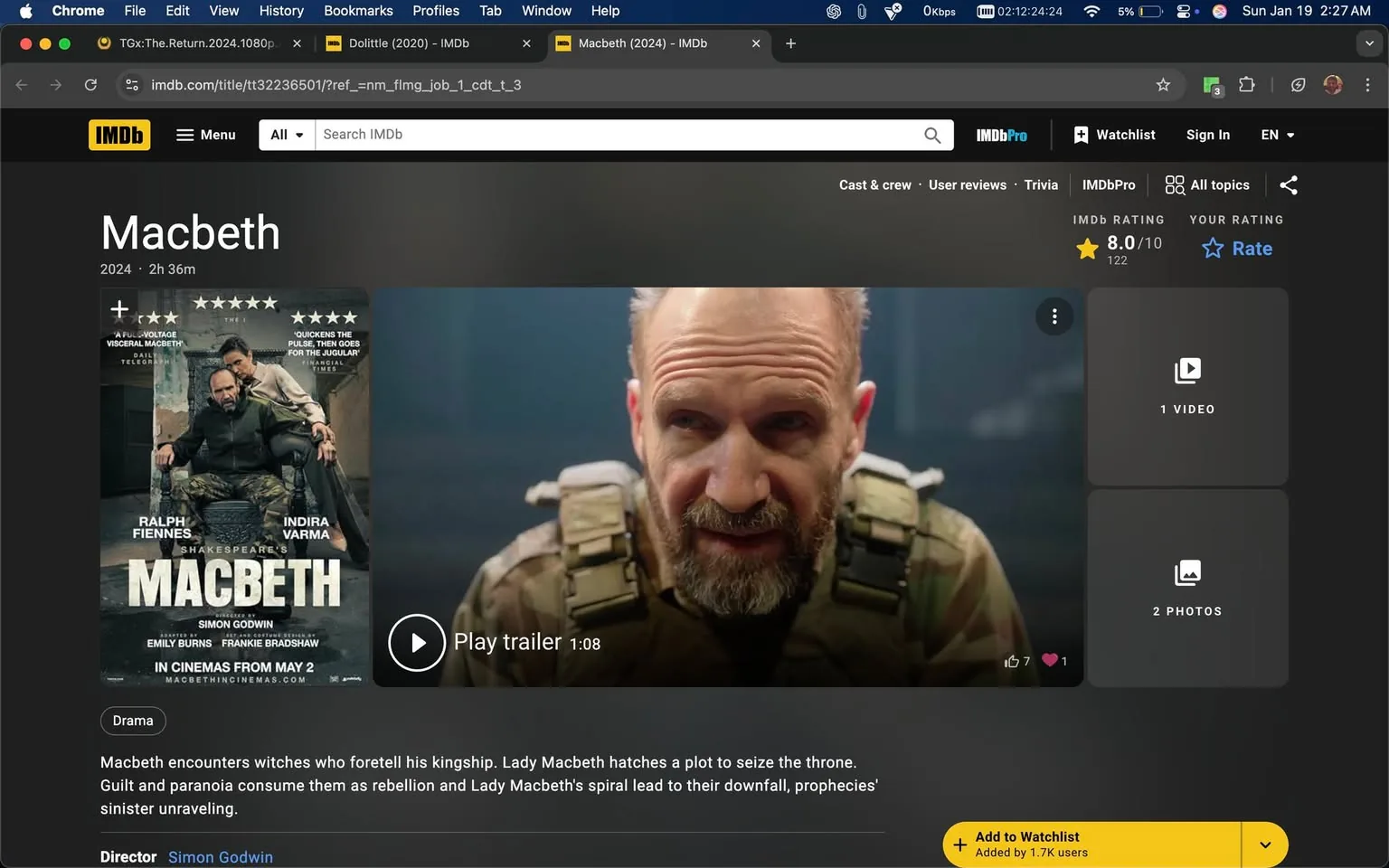Image resolution: width=1389 pixels, height=868 pixels.
Task: Give the trailer a thumbs up
Action: click(x=1014, y=660)
